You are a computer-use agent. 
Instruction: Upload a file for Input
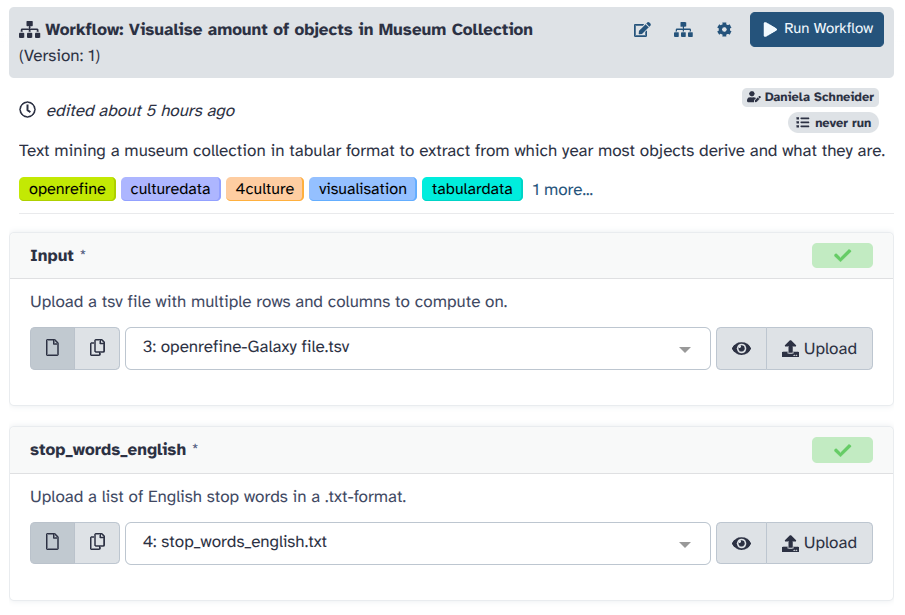(819, 348)
